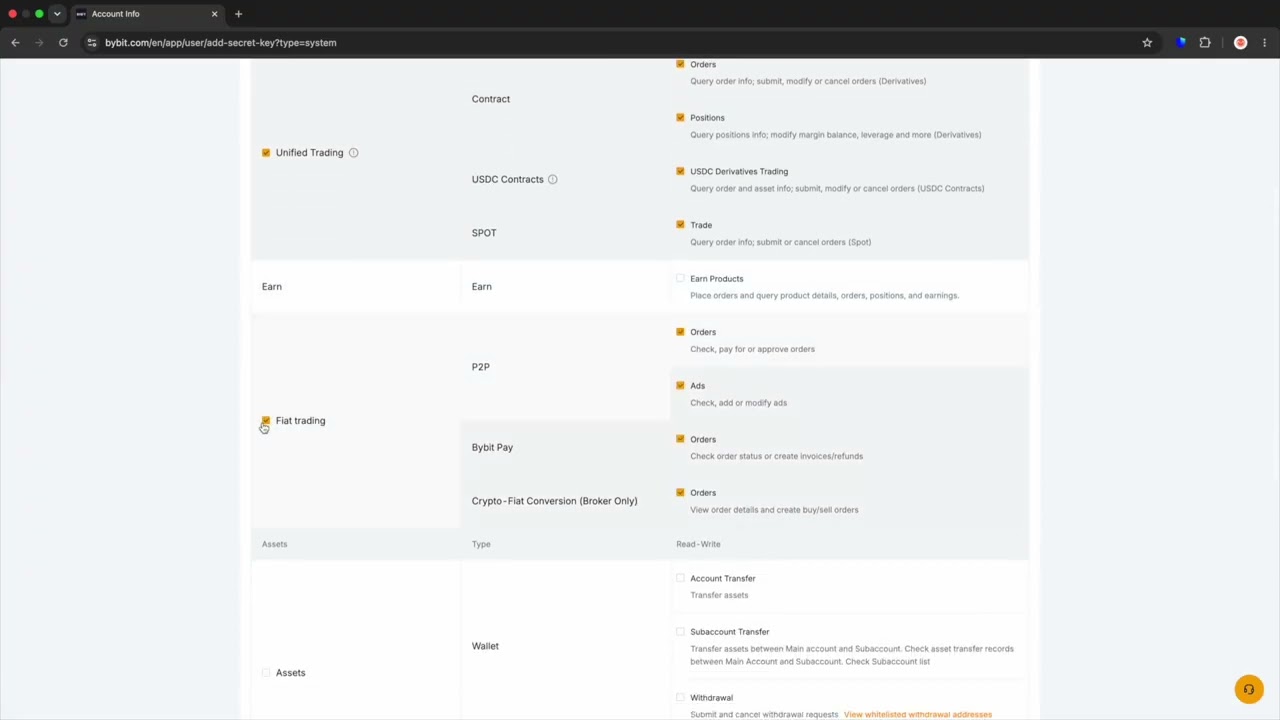Open the browser three-dot menu

click(1265, 43)
